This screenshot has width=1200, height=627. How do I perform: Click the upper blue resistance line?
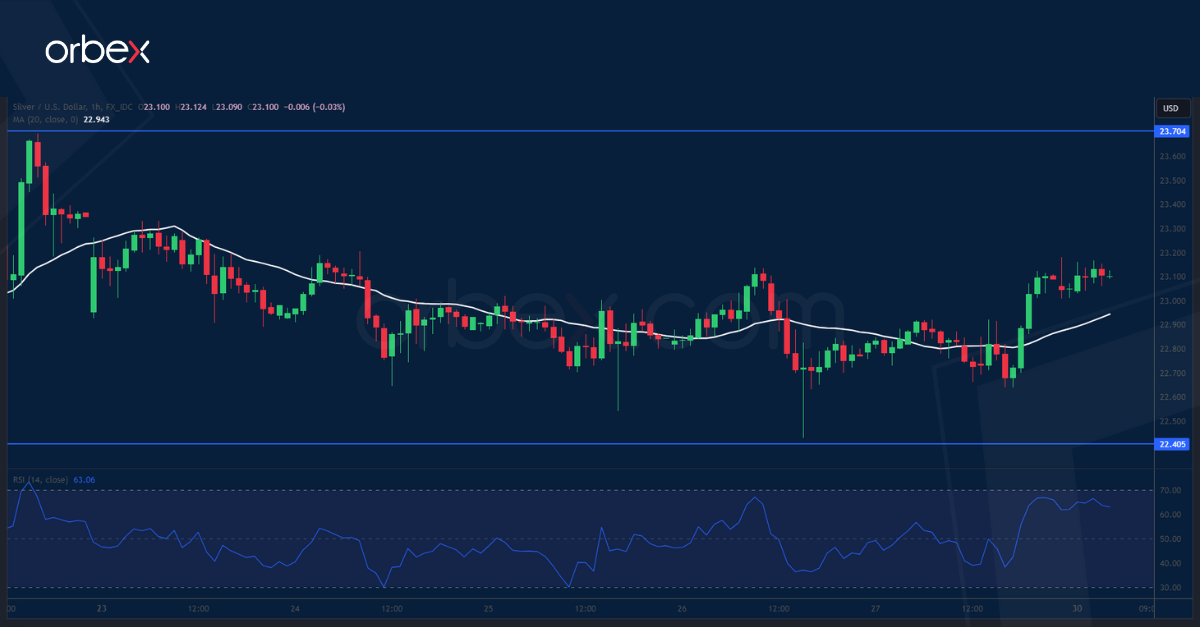tap(600, 131)
